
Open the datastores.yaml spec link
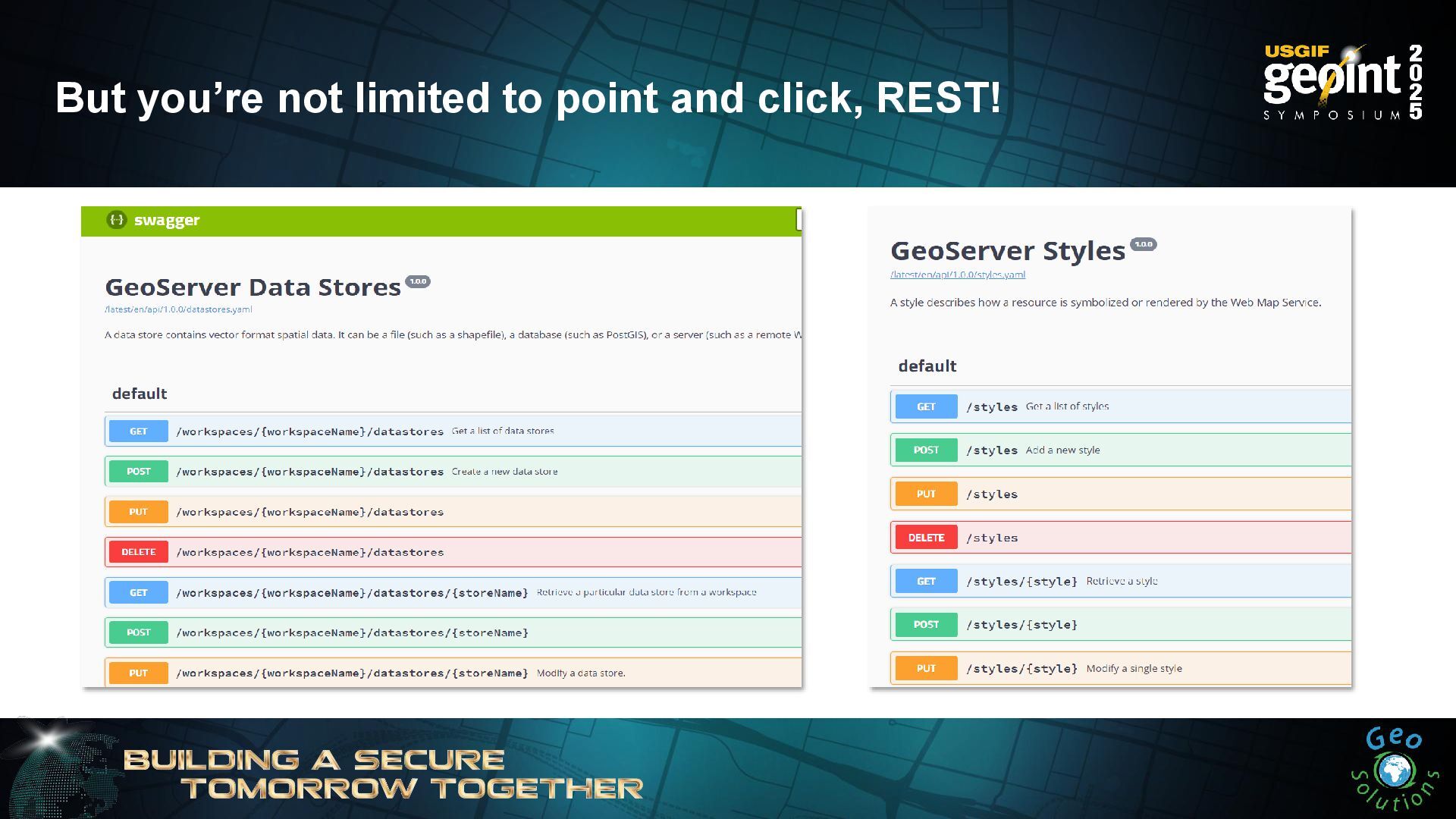point(178,309)
